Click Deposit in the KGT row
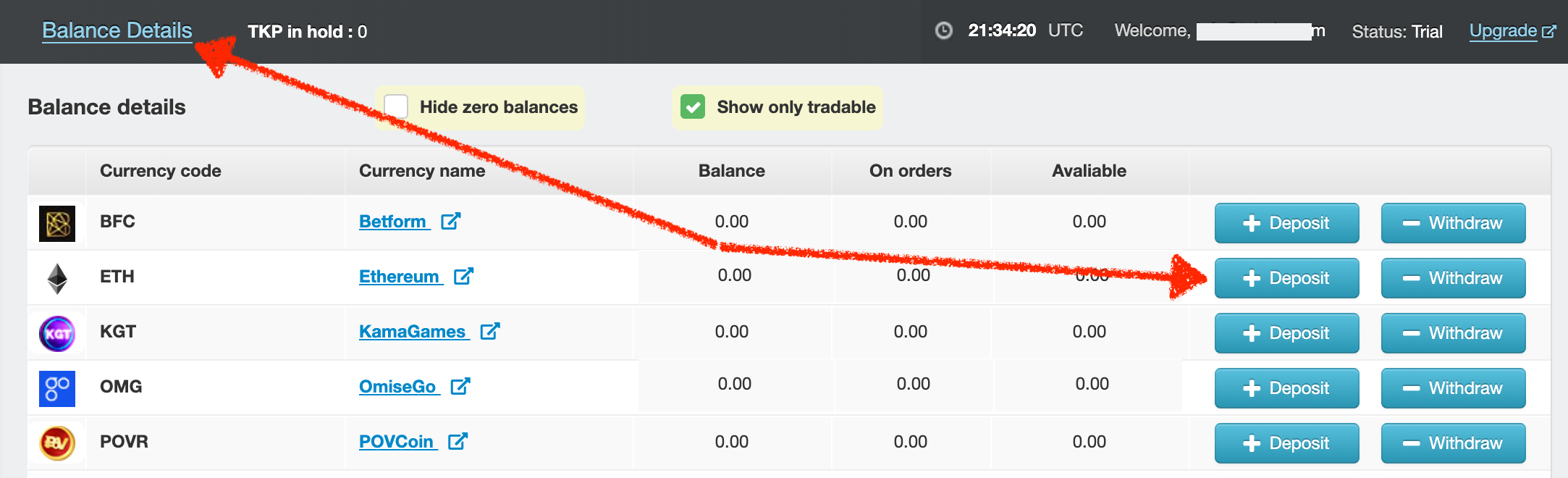 point(1286,333)
